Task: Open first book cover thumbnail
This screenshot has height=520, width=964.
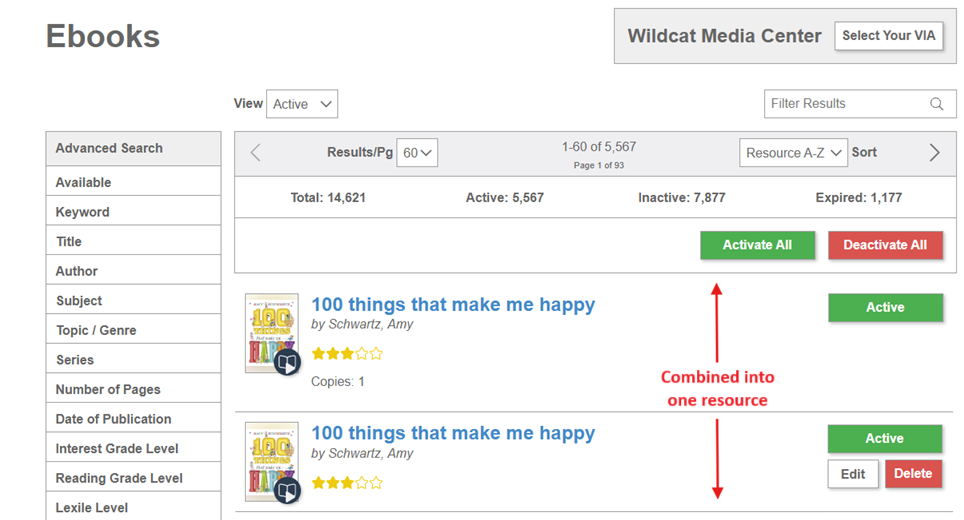Action: point(271,333)
